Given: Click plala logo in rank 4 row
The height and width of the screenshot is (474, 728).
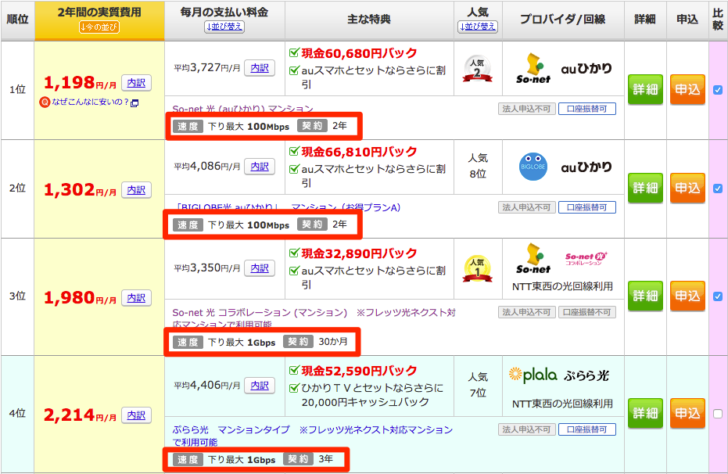Looking at the screenshot, I should pyautogui.click(x=533, y=374).
